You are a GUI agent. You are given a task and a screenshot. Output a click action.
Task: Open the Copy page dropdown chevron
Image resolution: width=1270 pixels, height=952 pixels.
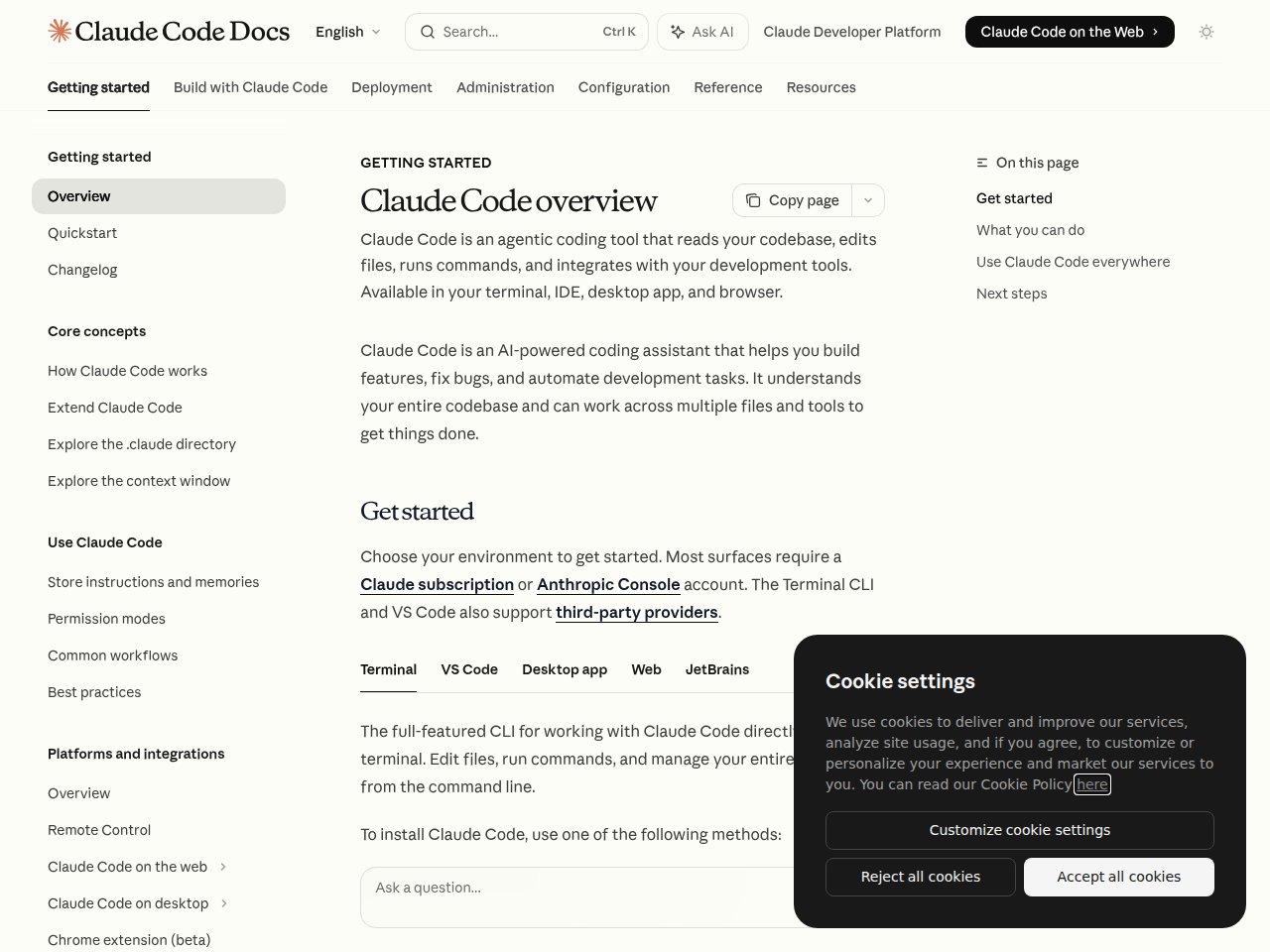pos(867,200)
